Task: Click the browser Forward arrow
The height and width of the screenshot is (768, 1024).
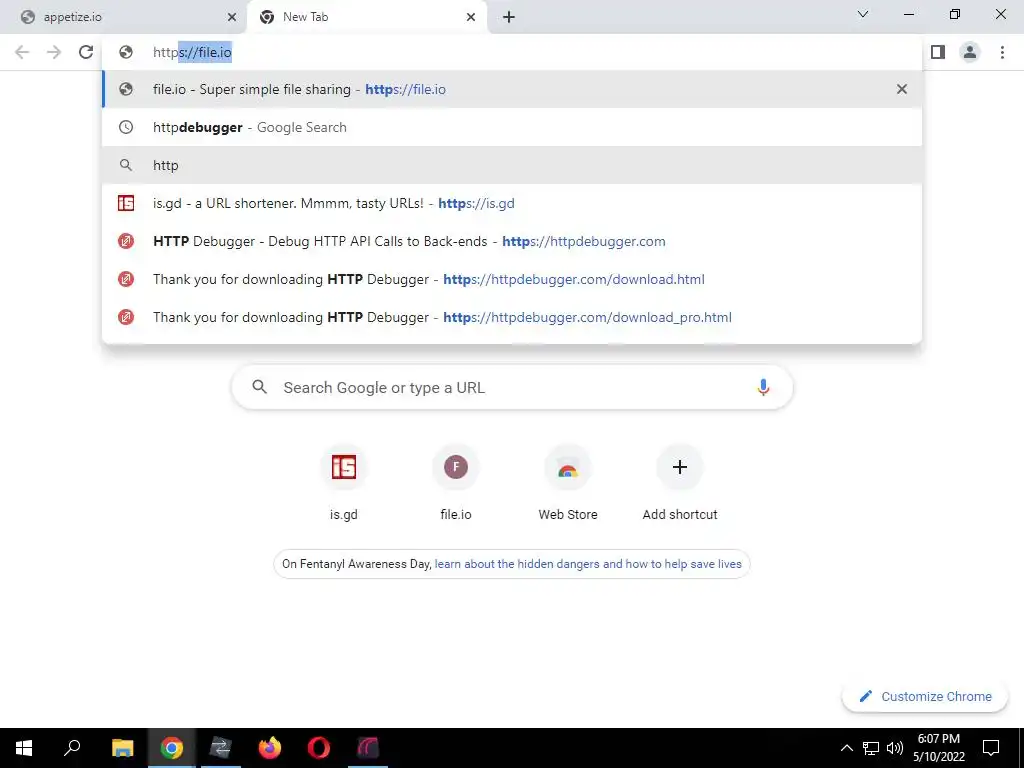Action: pyautogui.click(x=54, y=52)
